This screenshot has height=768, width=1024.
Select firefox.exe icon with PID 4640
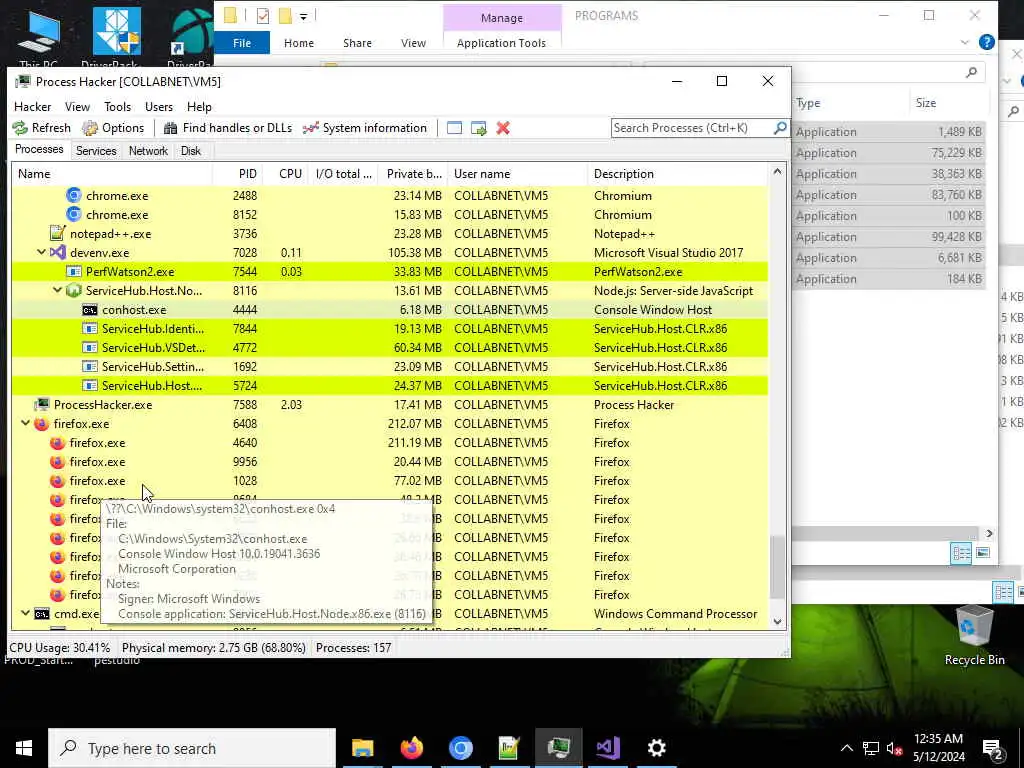tap(57, 443)
